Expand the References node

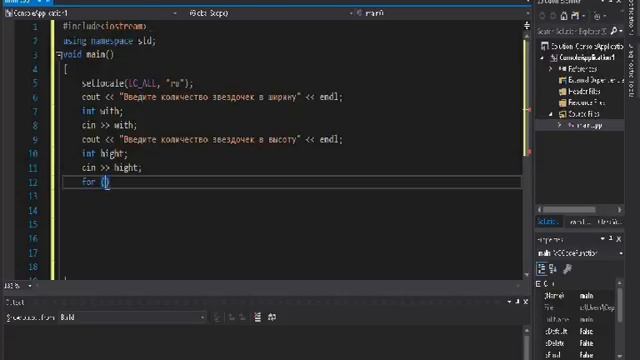pos(551,69)
